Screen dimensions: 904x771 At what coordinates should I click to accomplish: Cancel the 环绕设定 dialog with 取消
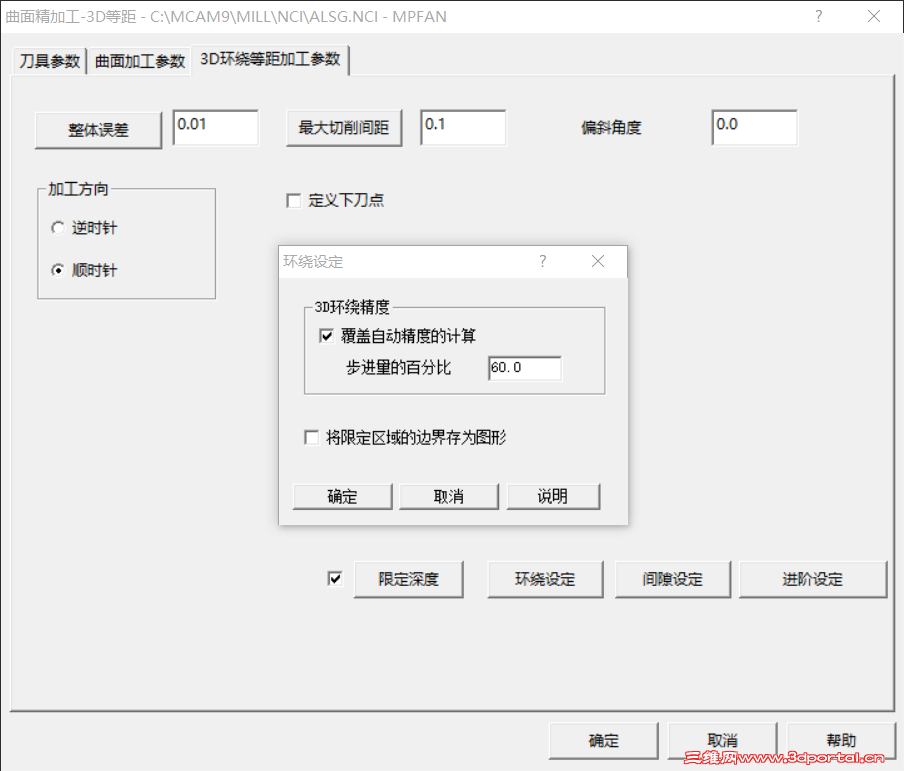point(449,497)
